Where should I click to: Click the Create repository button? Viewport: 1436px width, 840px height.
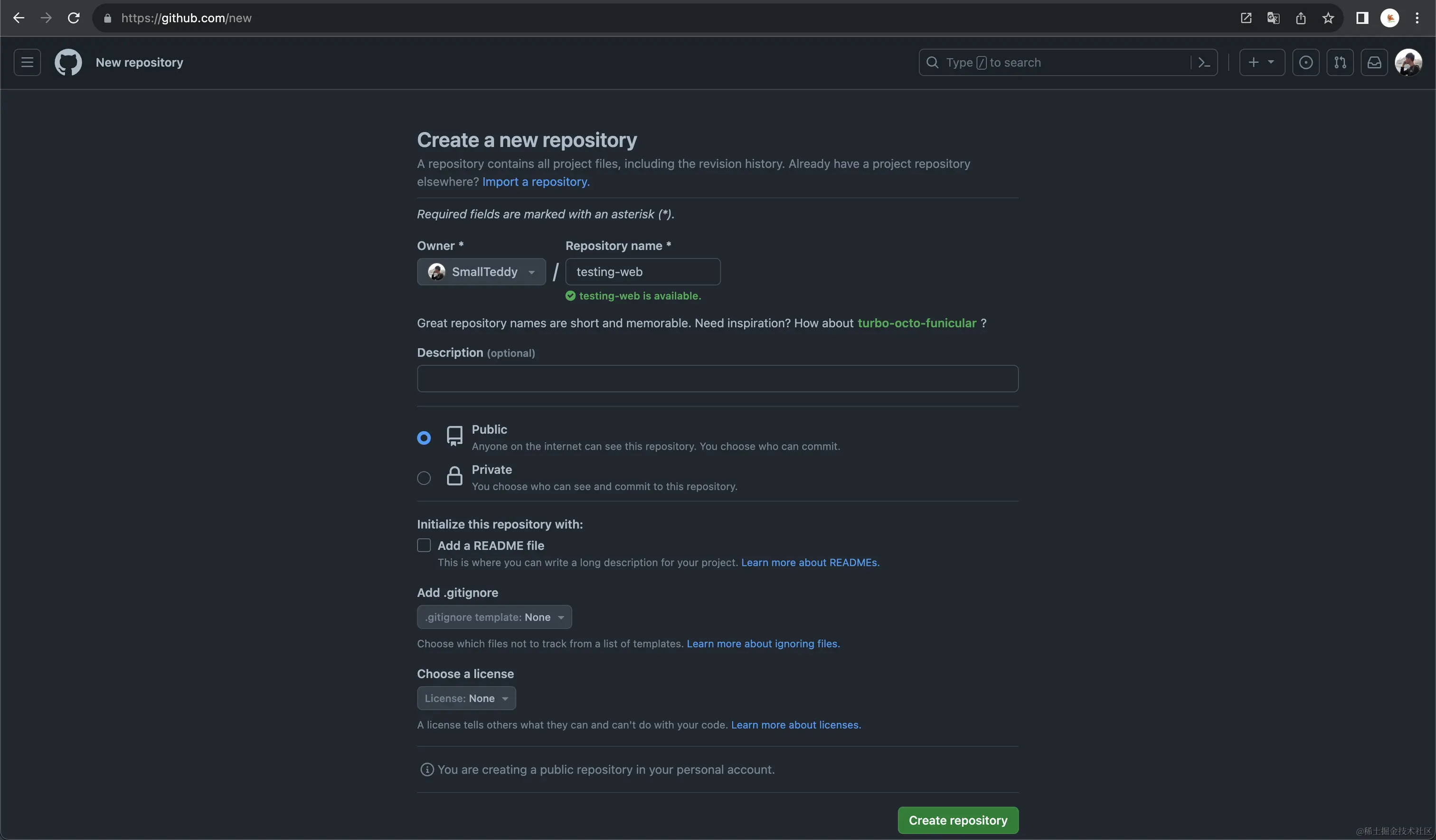[957, 820]
